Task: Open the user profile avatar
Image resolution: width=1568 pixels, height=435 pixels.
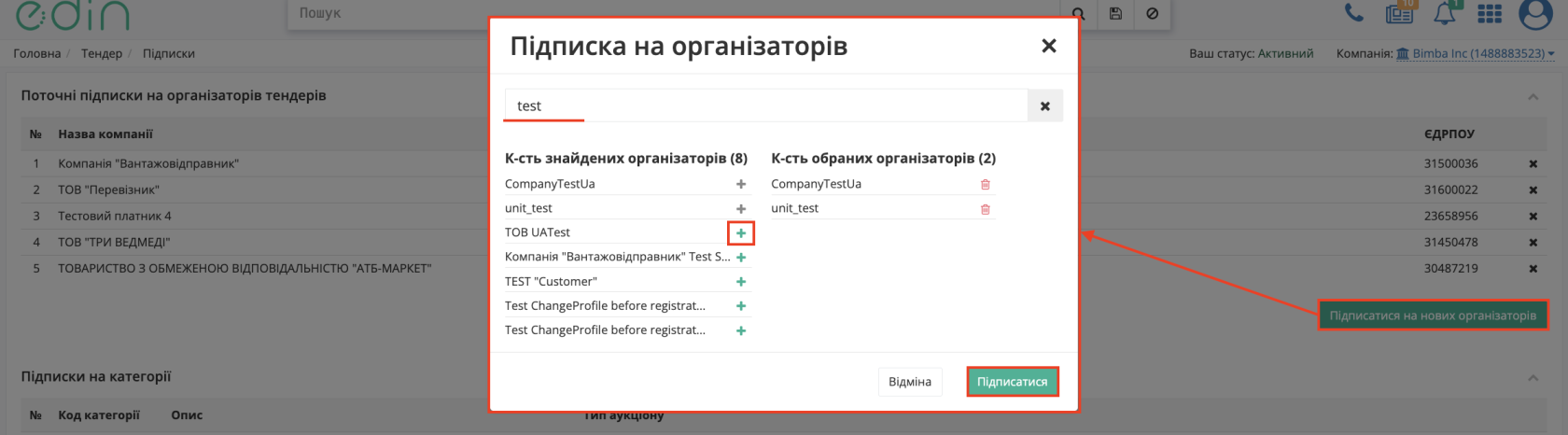Action: point(1535,13)
